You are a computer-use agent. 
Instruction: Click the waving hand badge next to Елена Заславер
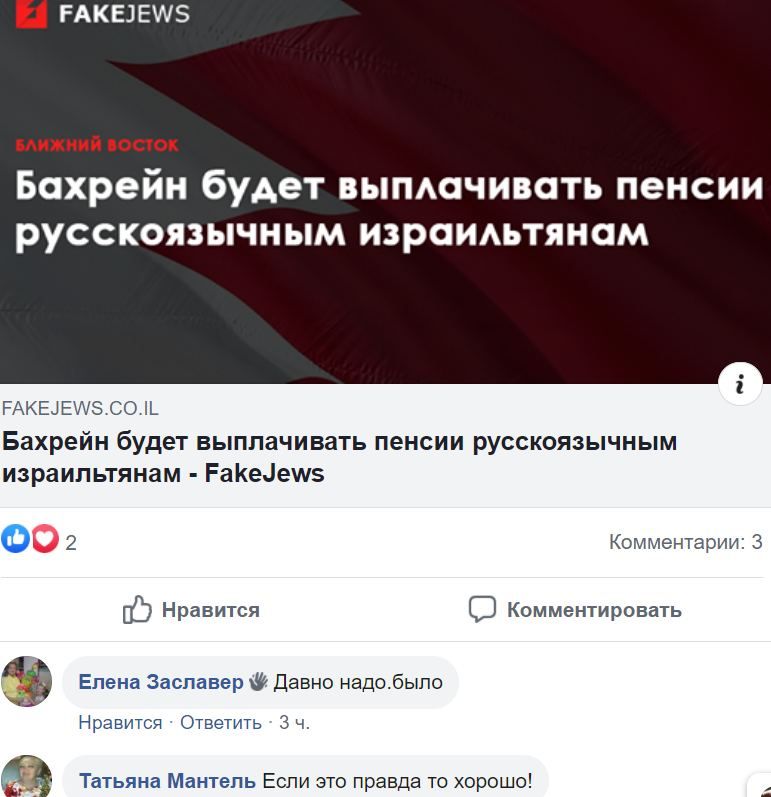coord(258,682)
